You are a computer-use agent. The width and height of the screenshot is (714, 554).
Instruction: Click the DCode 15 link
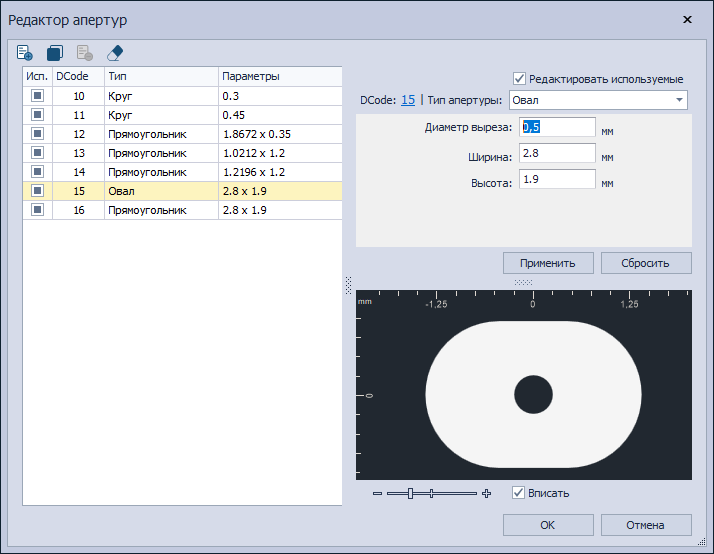[408, 100]
